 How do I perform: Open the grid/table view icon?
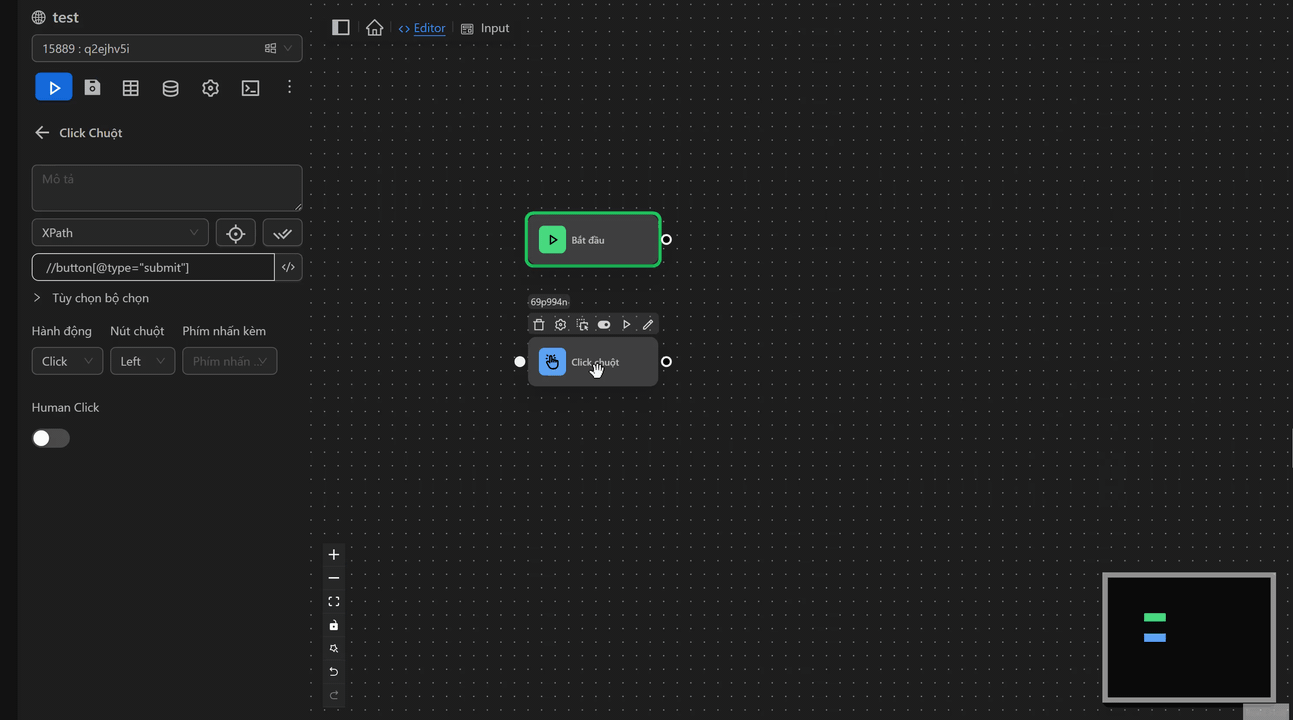130,88
